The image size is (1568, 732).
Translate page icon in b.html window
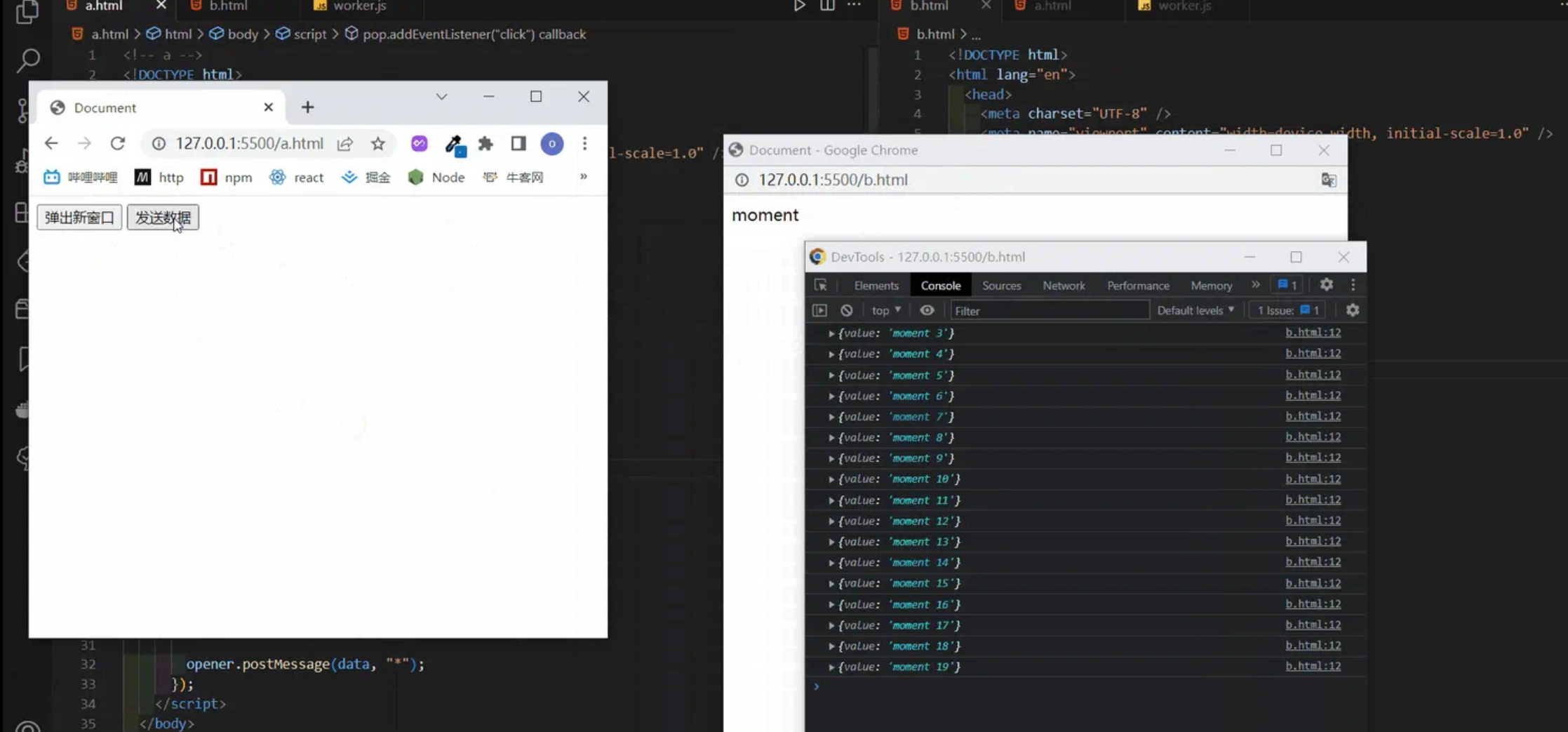(x=1329, y=180)
